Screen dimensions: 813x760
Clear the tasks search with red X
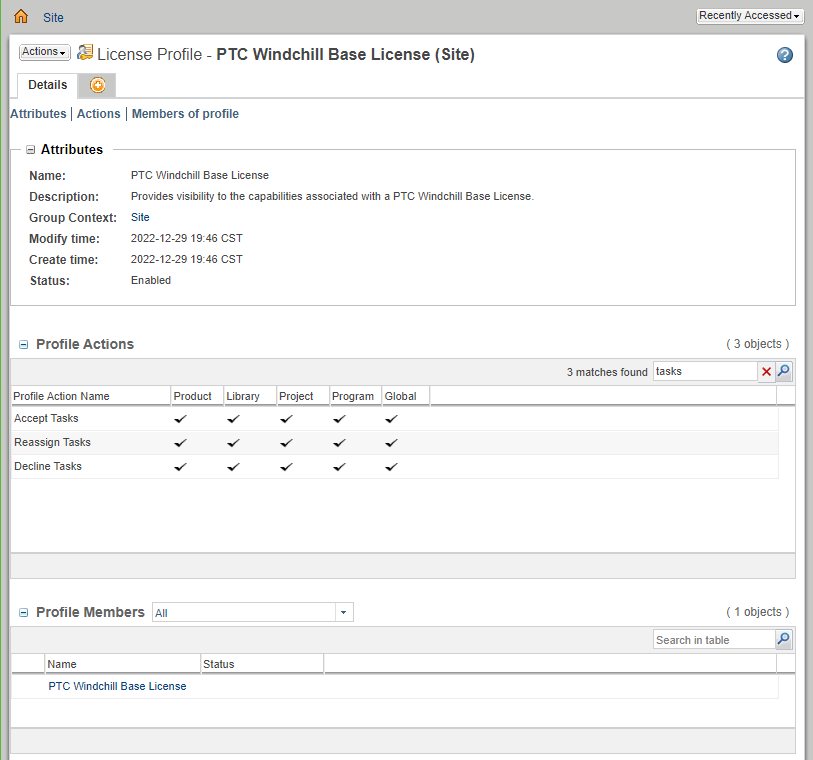(x=766, y=372)
